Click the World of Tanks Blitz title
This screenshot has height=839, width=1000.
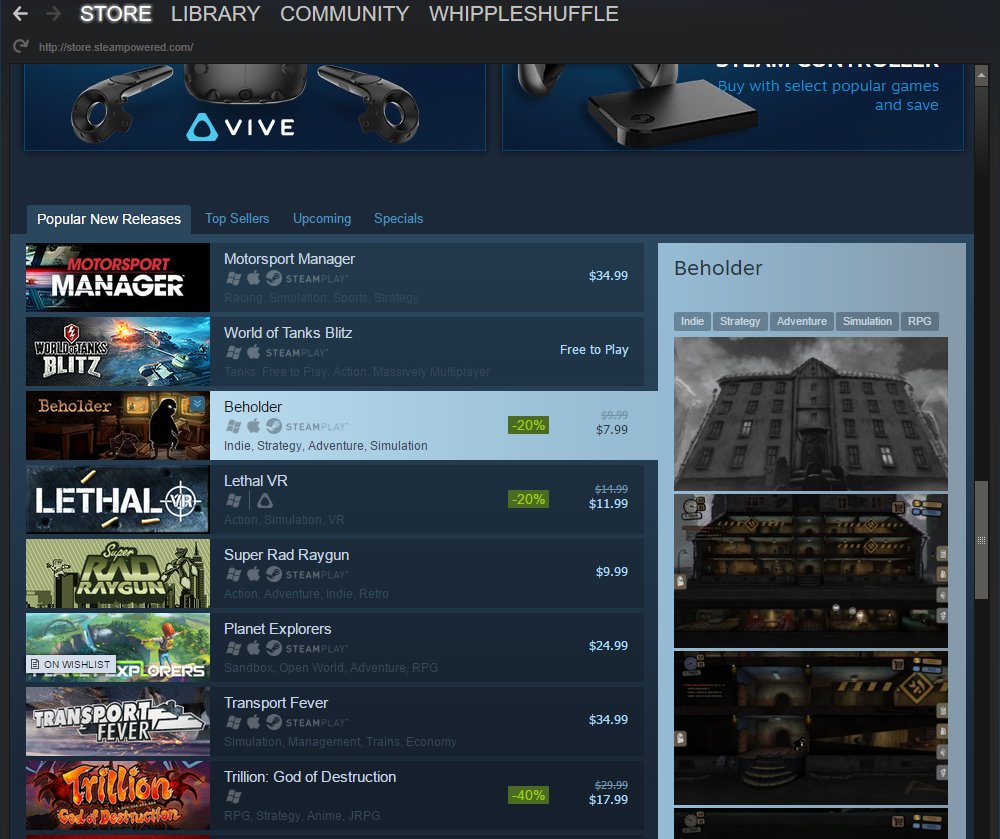click(x=288, y=333)
